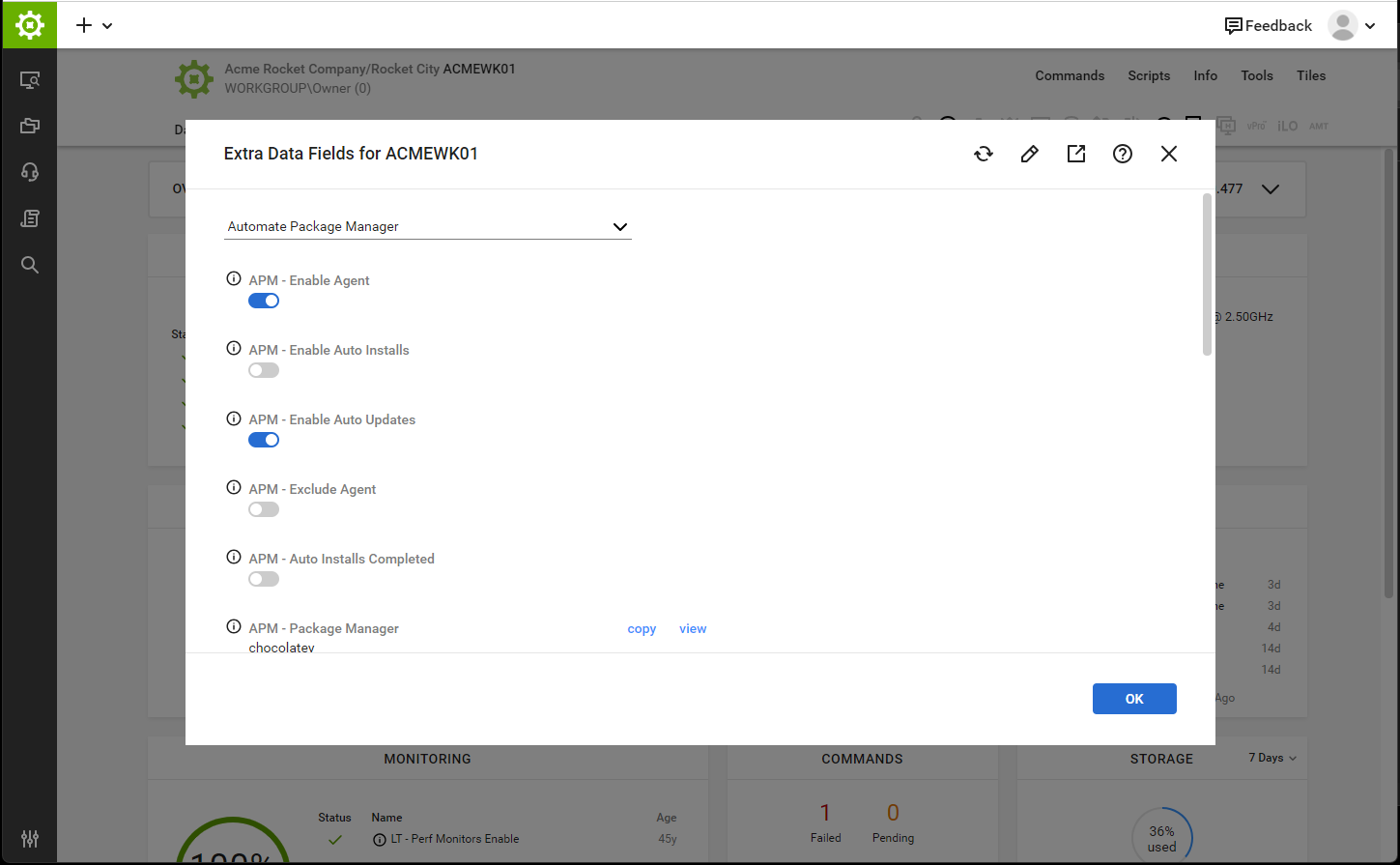
Task: Enable the APM - Enable Auto Installs toggle
Action: [x=263, y=370]
